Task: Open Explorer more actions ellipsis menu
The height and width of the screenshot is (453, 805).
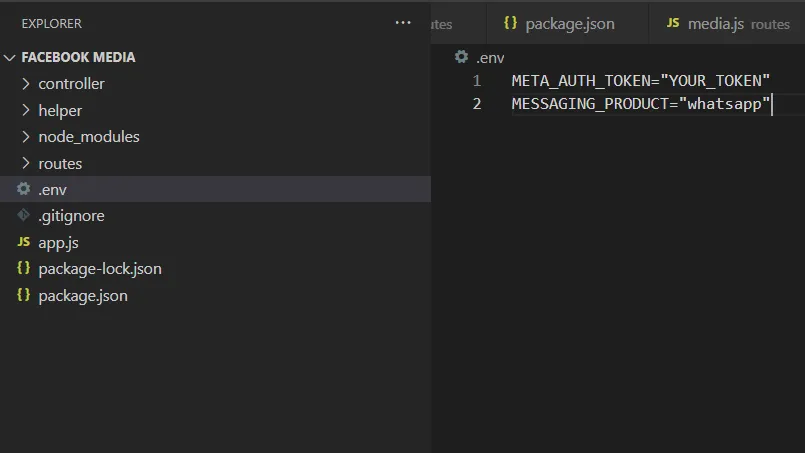Action: tap(403, 22)
